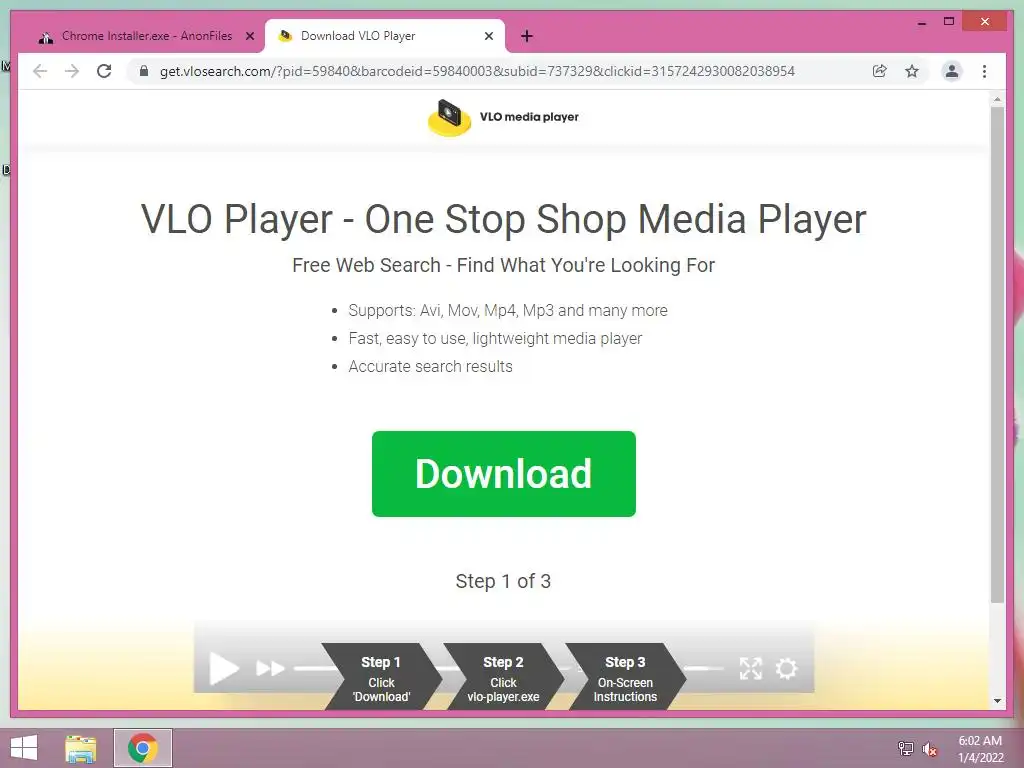Click the fast-forward icon in the banner

270,669
